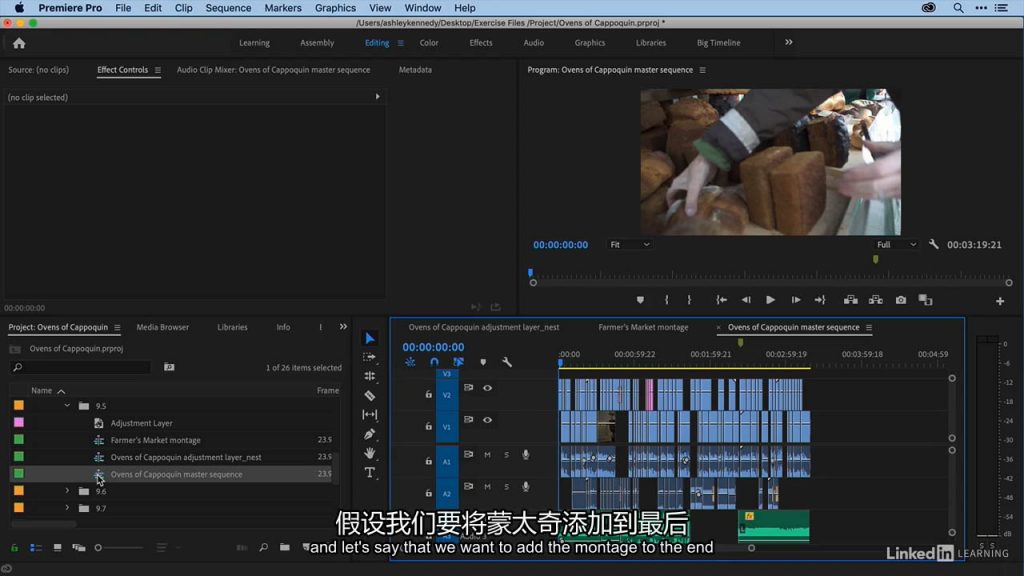Screen dimensions: 1024x576
Task: Add marker in Program monitor
Action: tap(640, 300)
